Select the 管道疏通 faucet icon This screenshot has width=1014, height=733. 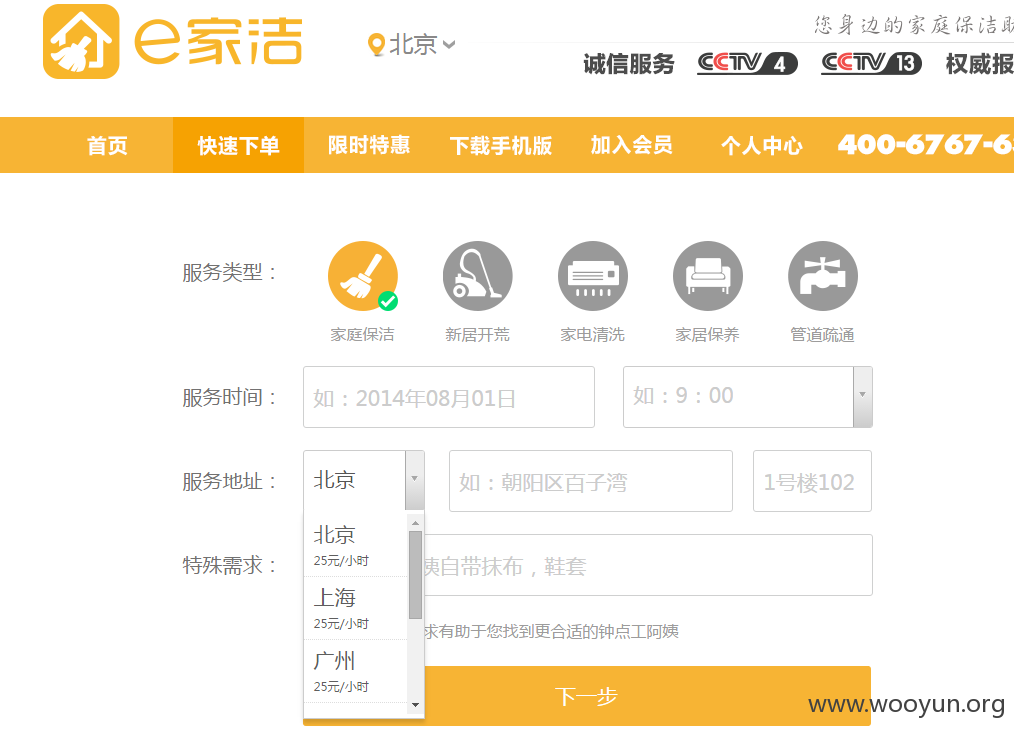point(823,276)
